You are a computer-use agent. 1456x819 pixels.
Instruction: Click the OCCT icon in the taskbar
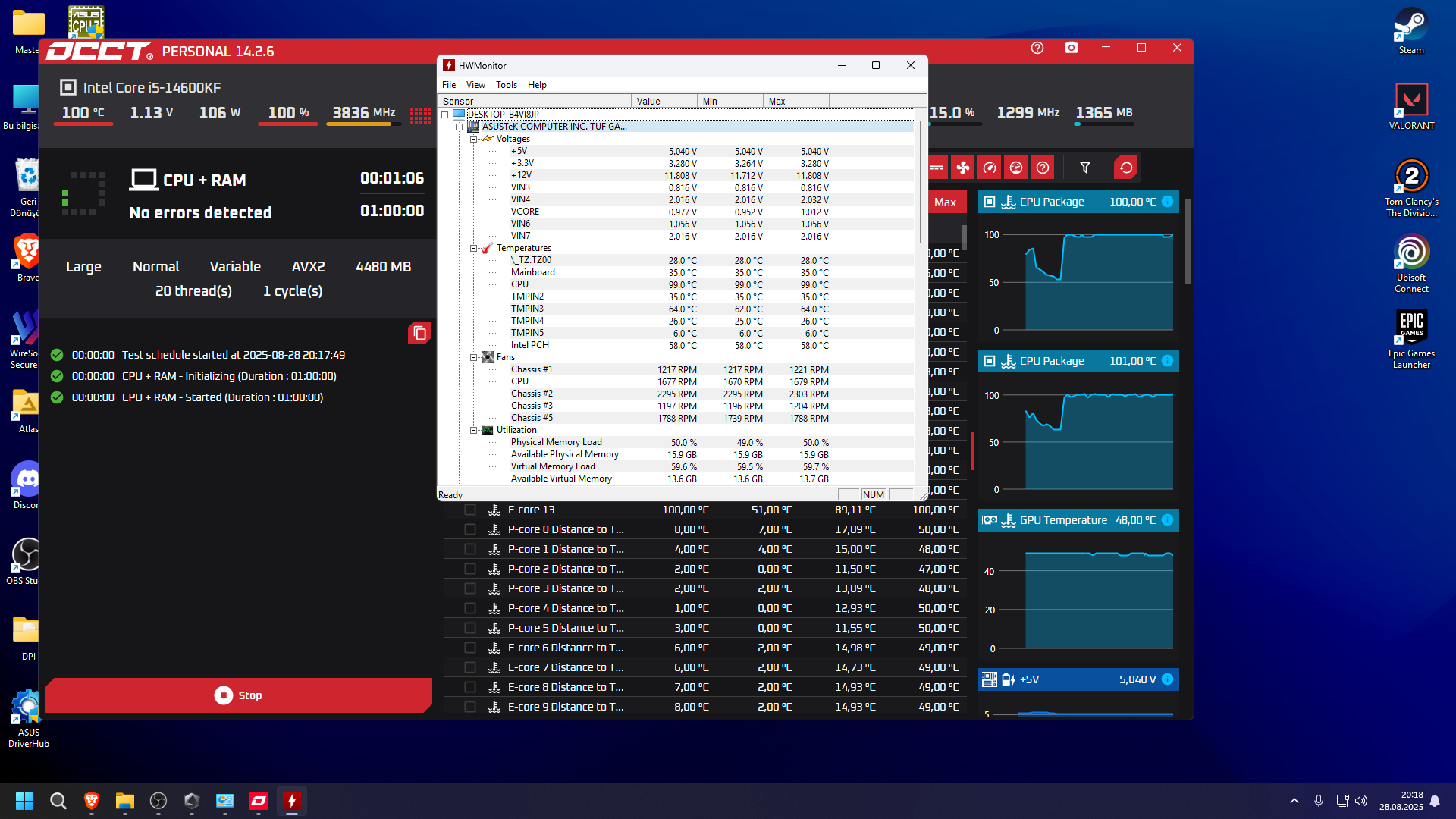coord(259,801)
